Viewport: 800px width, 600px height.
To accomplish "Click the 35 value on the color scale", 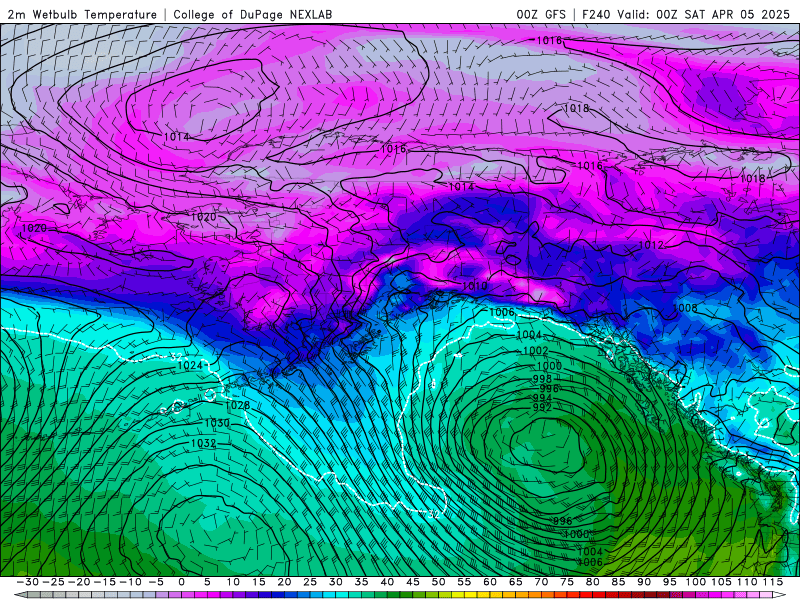I will (361, 582).
